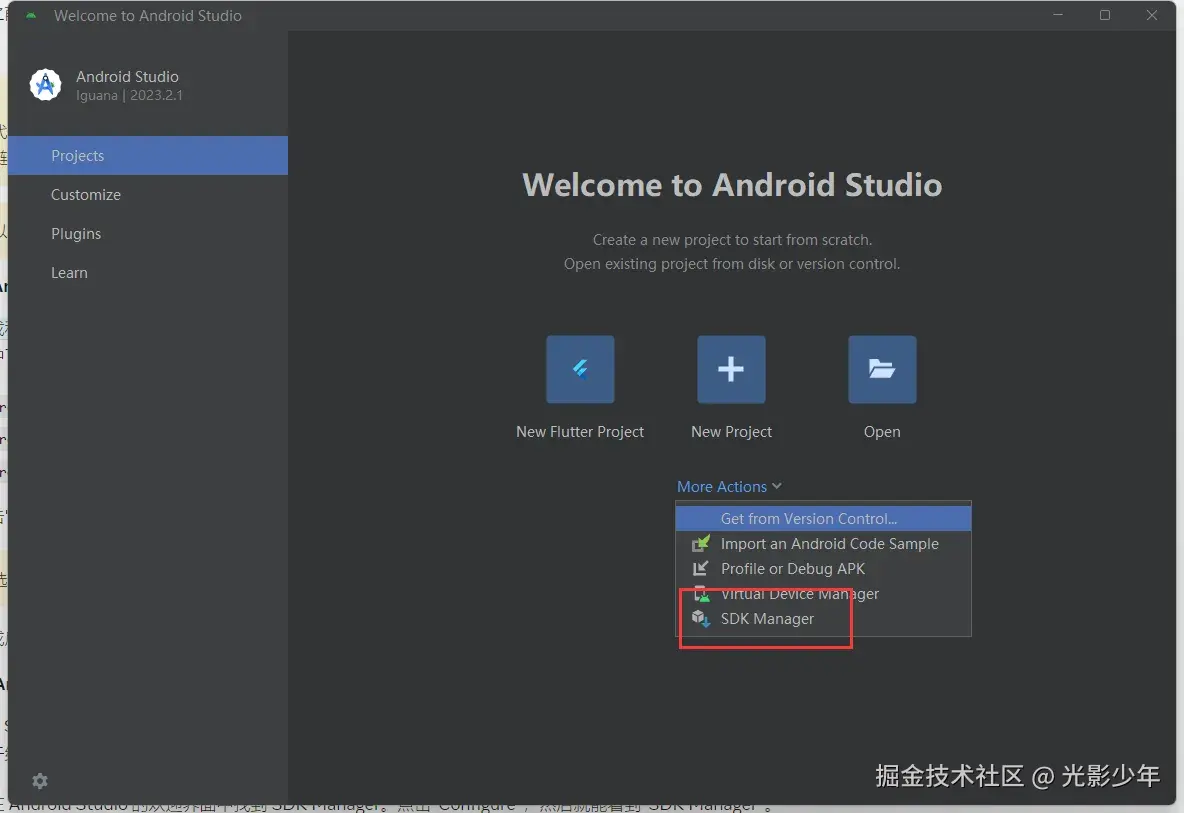Click the New Project label
The height and width of the screenshot is (813, 1184).
coord(731,432)
